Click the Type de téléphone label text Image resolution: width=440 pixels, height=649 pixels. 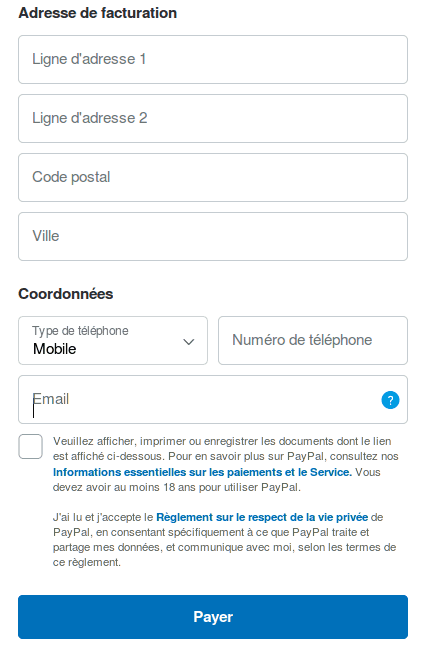80,331
